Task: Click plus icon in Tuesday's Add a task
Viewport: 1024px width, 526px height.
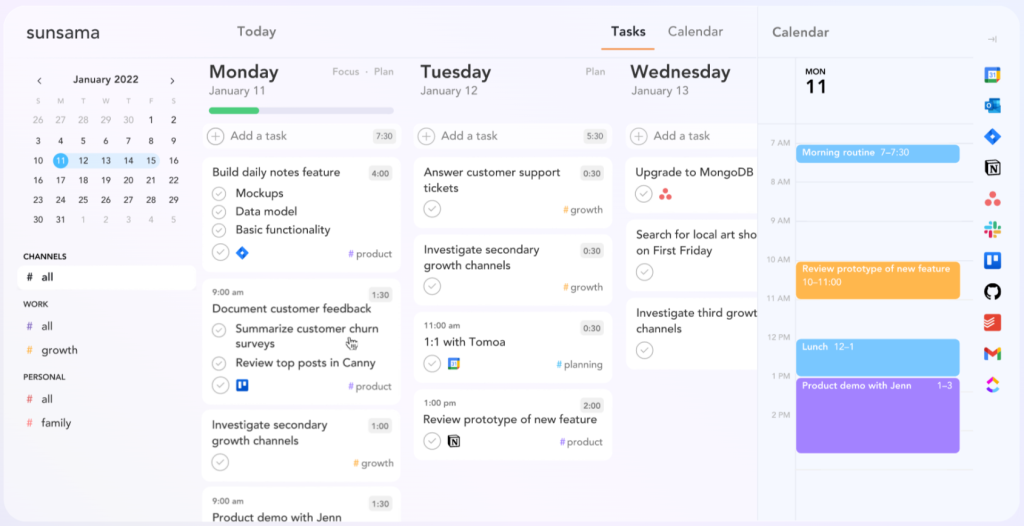Action: [426, 136]
